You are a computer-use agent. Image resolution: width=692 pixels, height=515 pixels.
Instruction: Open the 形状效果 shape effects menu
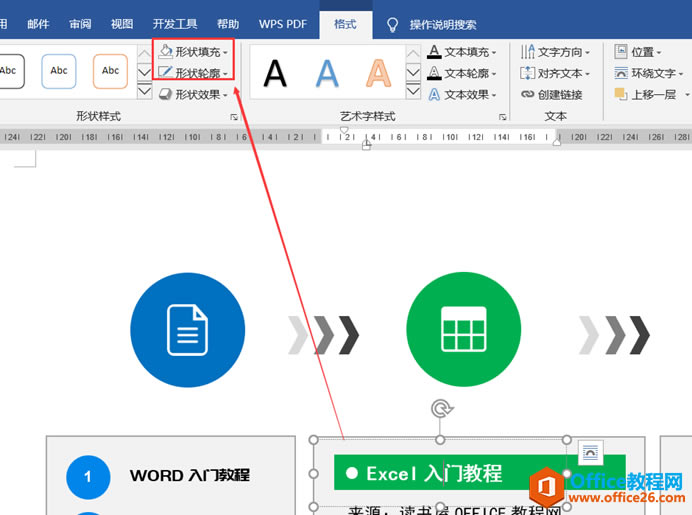[x=193, y=94]
